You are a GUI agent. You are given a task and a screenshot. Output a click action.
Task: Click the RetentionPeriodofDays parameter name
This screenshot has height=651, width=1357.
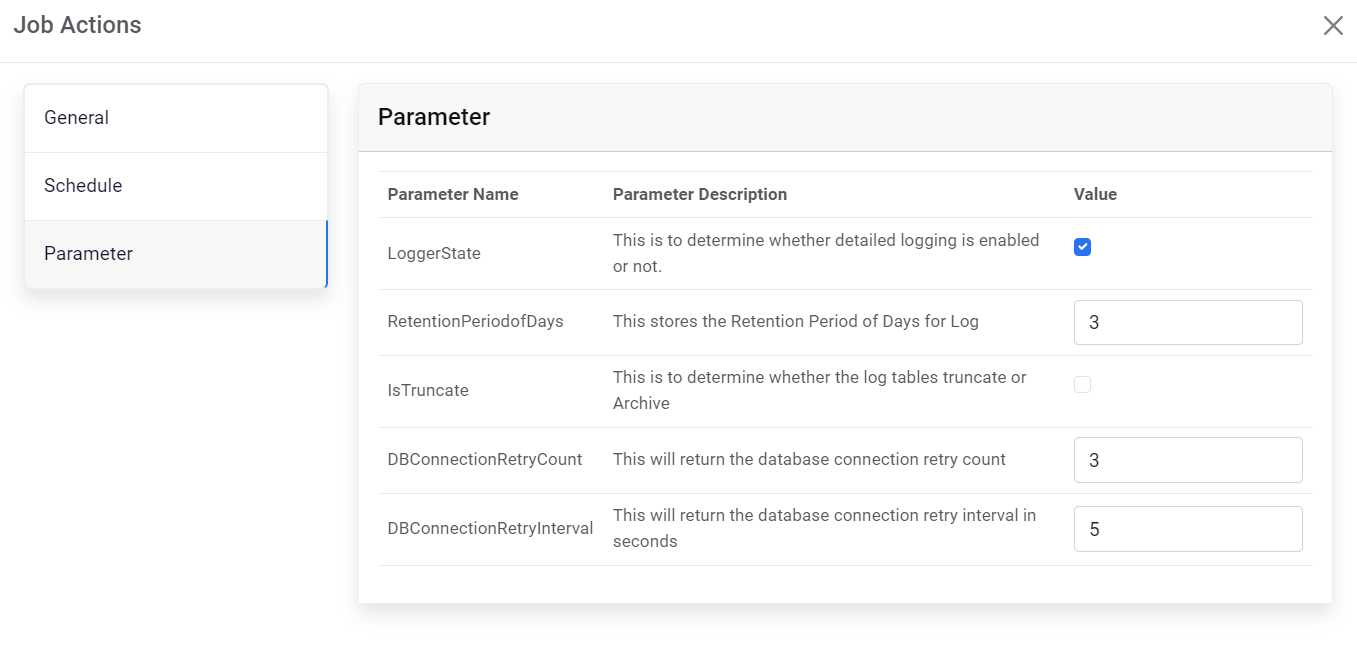475,322
